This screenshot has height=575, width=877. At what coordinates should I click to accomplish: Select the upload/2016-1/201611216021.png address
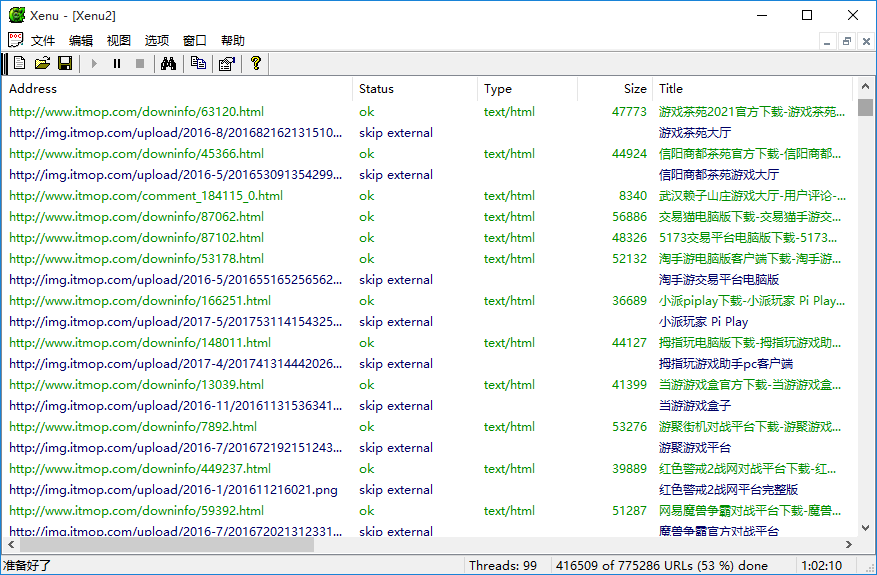[173, 489]
